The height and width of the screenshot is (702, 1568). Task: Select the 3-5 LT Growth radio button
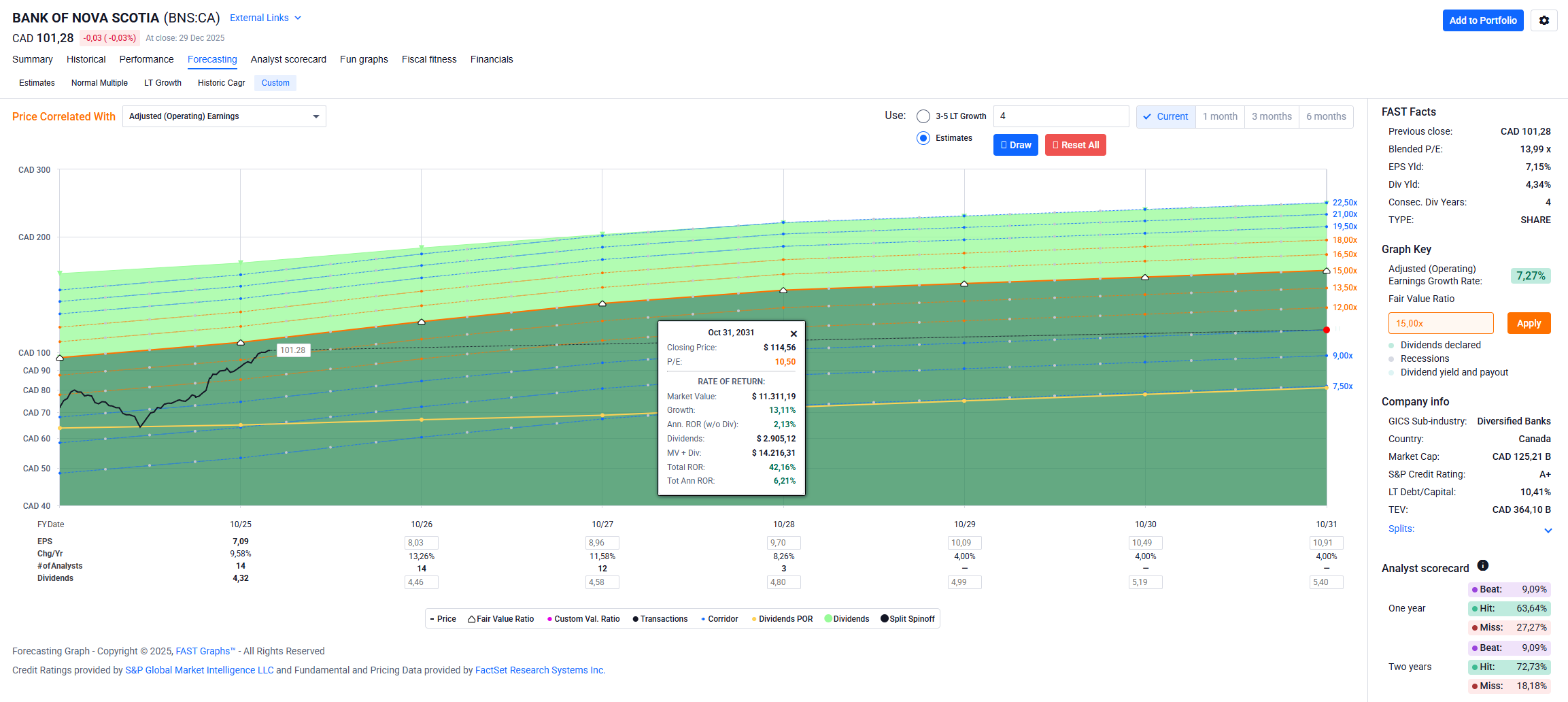coord(923,116)
